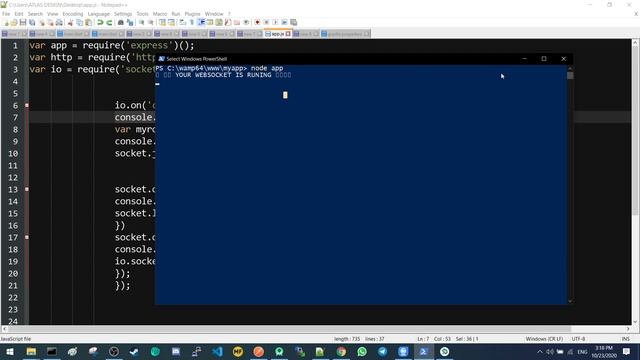This screenshot has height=360, width=640.
Task: Toggle the indent guide toolbar button
Action: [201, 22]
